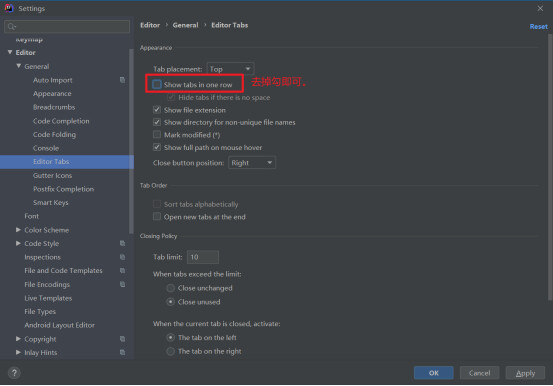Click the Tab limit input field
The image size is (553, 386).
(203, 257)
